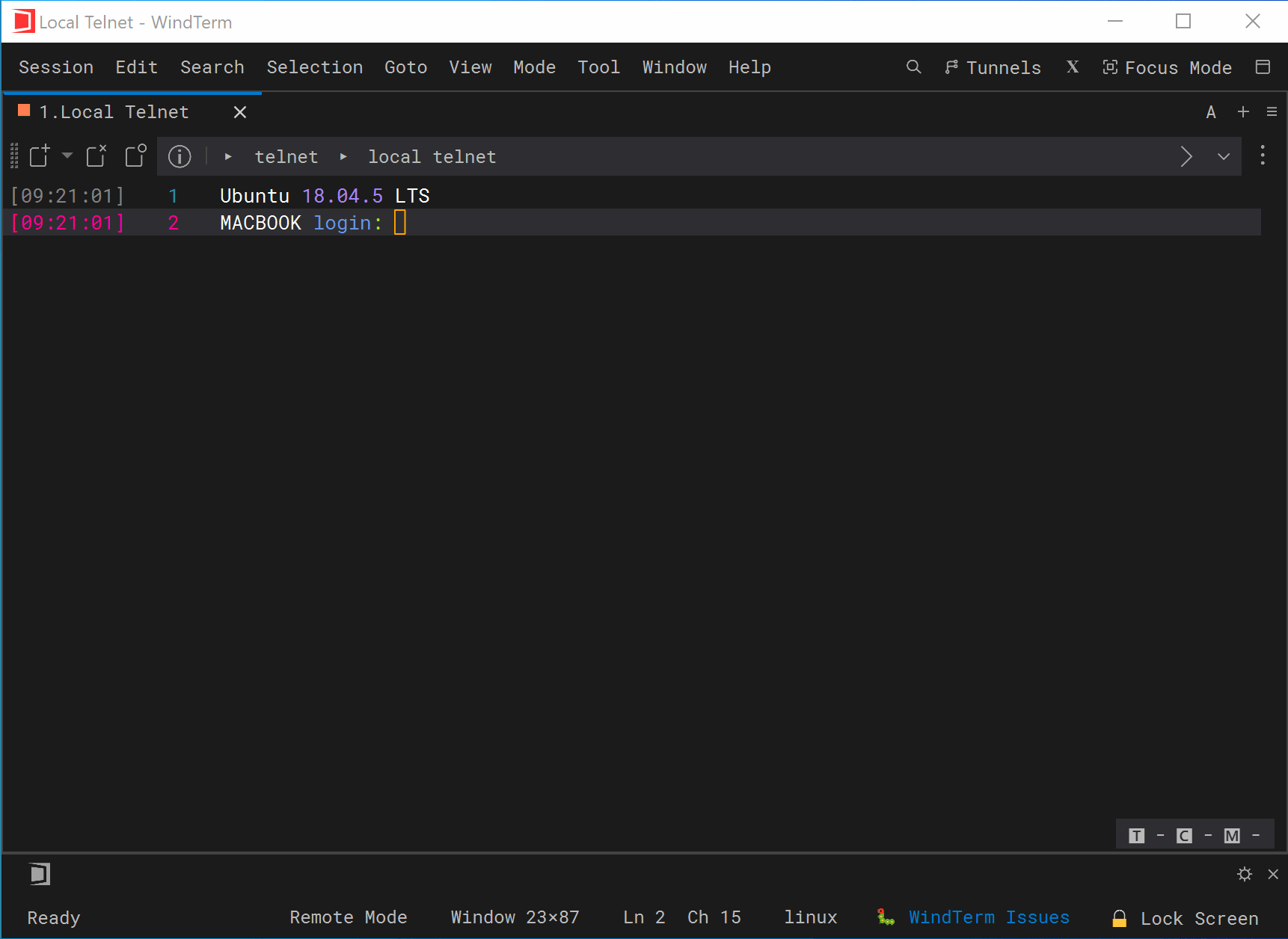Click the local telnet breadcrumb

point(432,156)
